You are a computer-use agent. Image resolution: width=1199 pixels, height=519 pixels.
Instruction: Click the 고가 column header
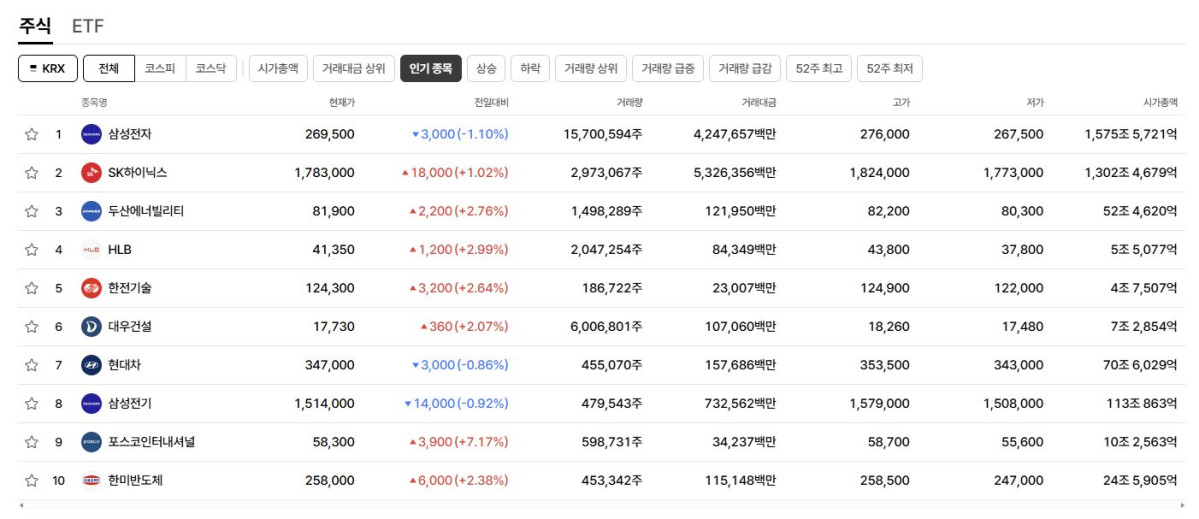click(901, 102)
